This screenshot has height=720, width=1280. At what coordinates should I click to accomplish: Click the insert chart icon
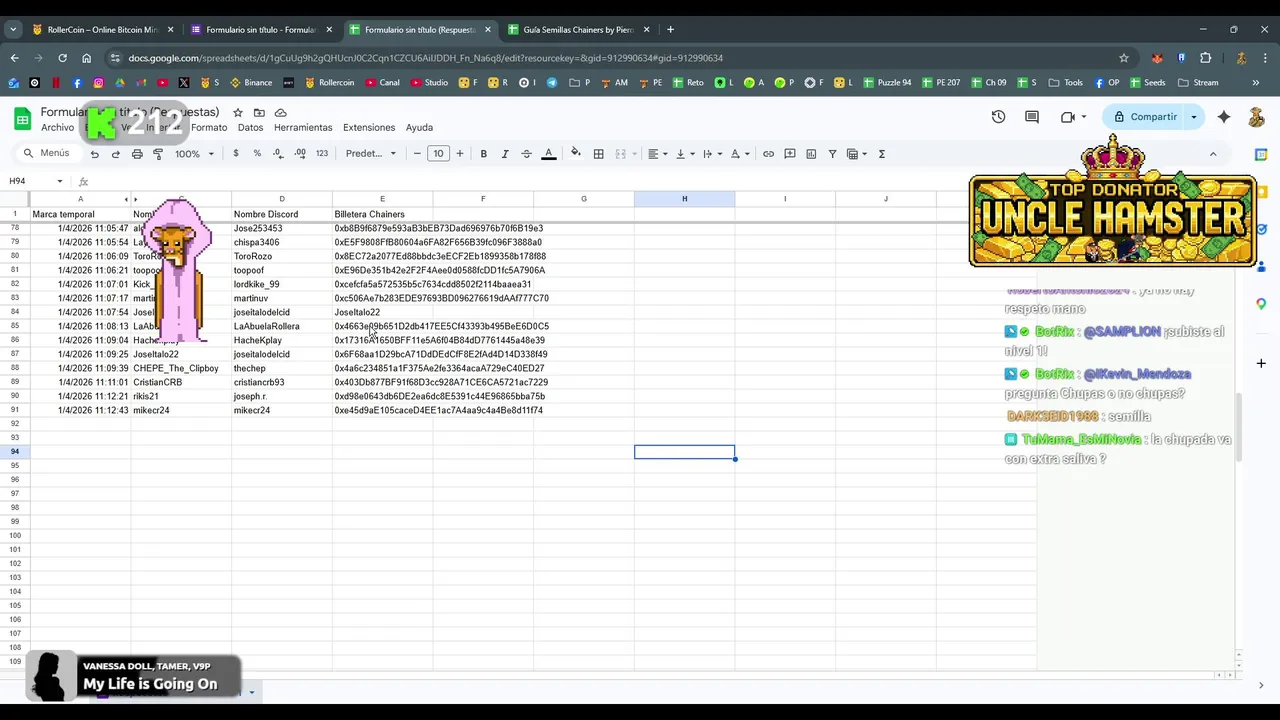pyautogui.click(x=811, y=154)
